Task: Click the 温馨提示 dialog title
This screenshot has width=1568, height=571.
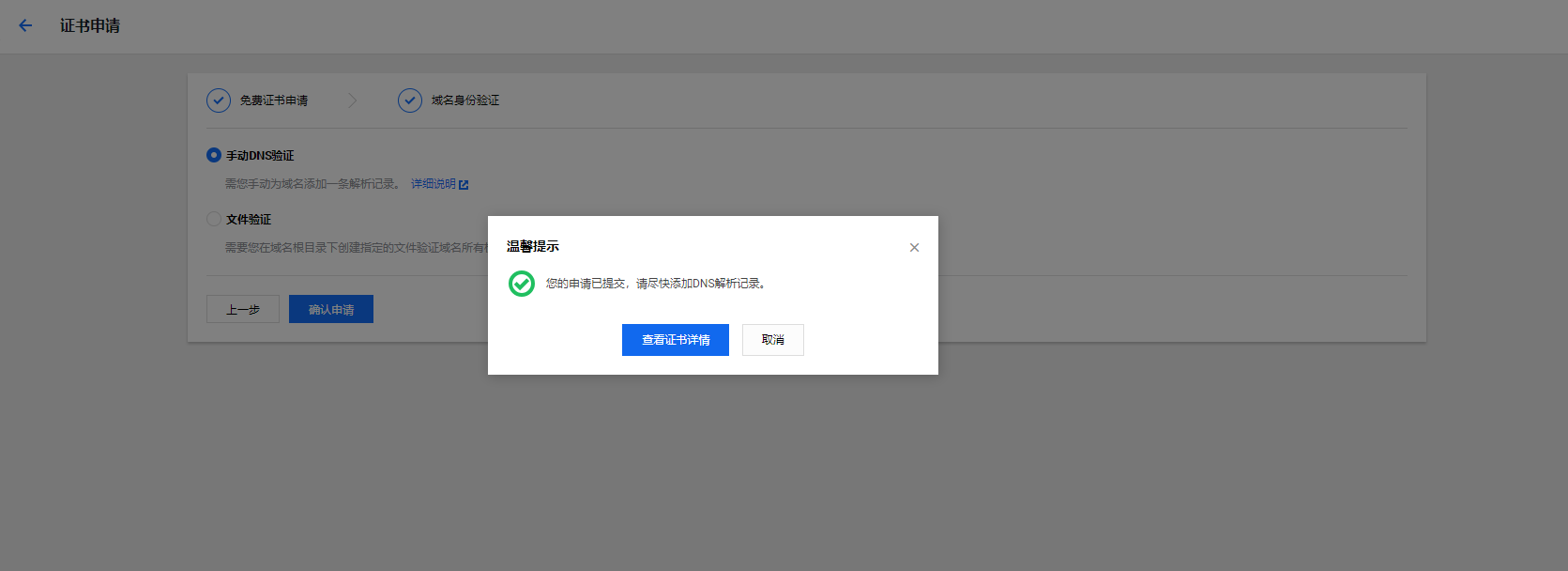Action: [533, 246]
